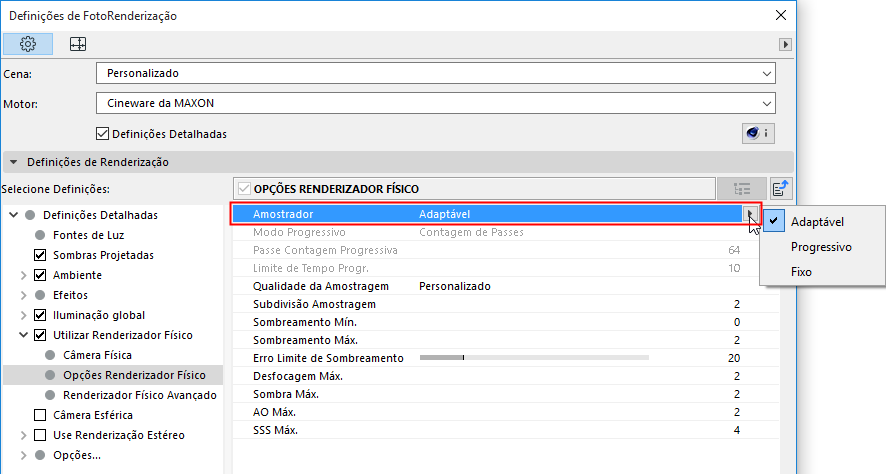Enable Câmera Esférica checkbox

pyautogui.click(x=40, y=415)
